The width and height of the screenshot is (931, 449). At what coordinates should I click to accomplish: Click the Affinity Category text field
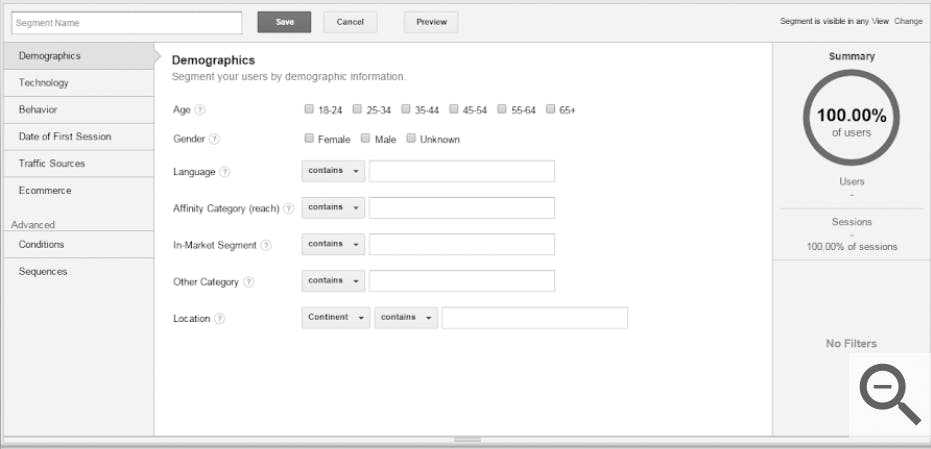pos(462,208)
